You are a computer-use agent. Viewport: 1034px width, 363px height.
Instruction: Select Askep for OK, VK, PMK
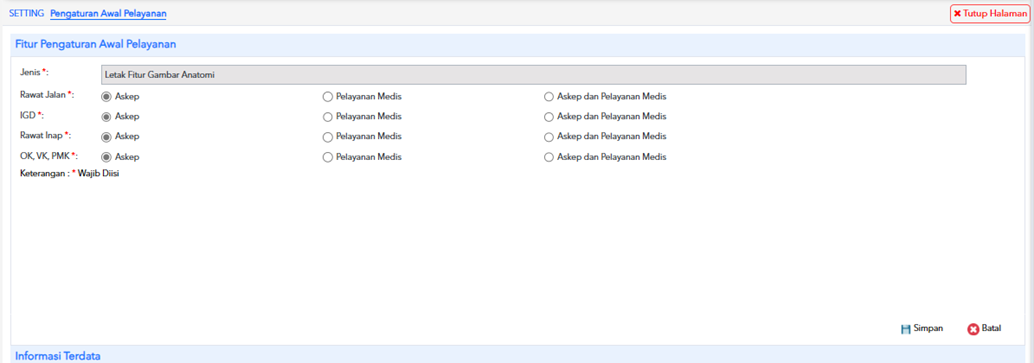(x=106, y=157)
